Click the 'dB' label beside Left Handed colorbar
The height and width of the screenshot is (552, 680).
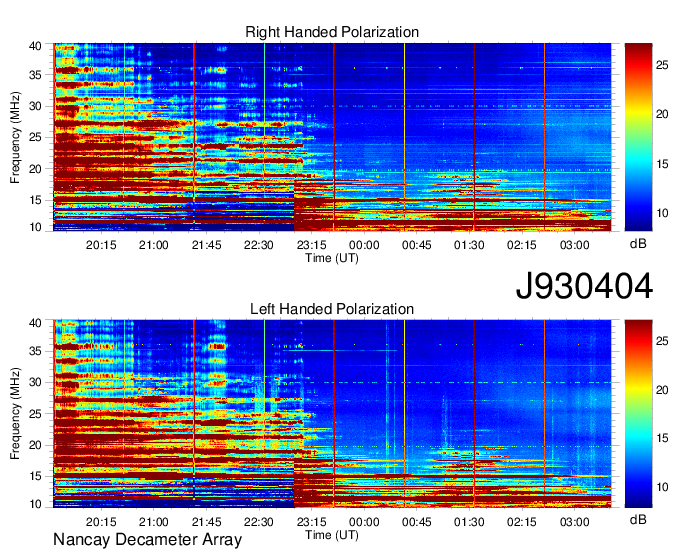[638, 519]
